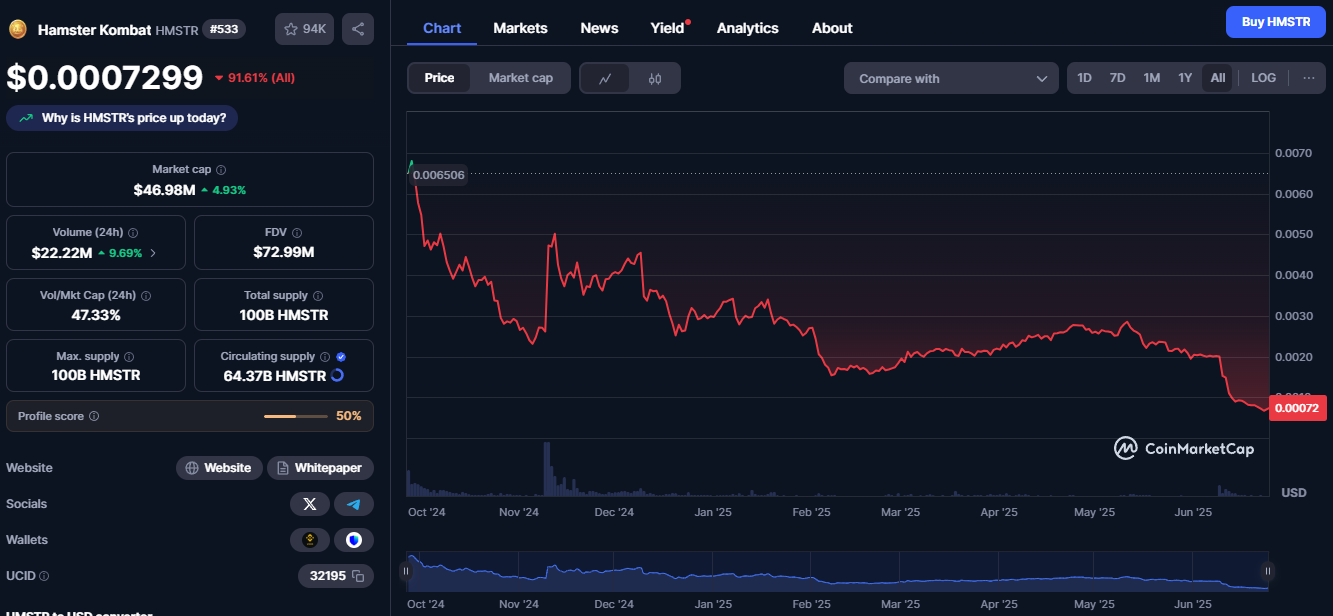Open the chart more options menu
This screenshot has height=616, width=1333.
[x=1309, y=78]
